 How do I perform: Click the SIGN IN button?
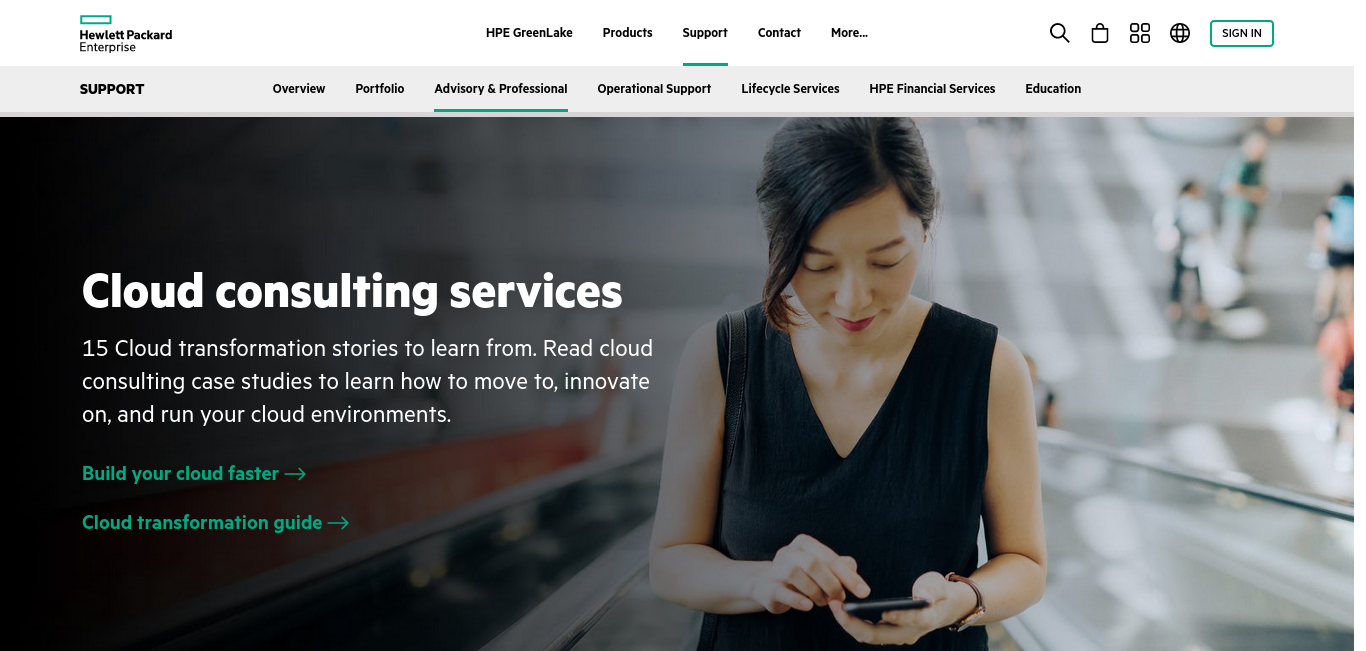(x=1242, y=33)
